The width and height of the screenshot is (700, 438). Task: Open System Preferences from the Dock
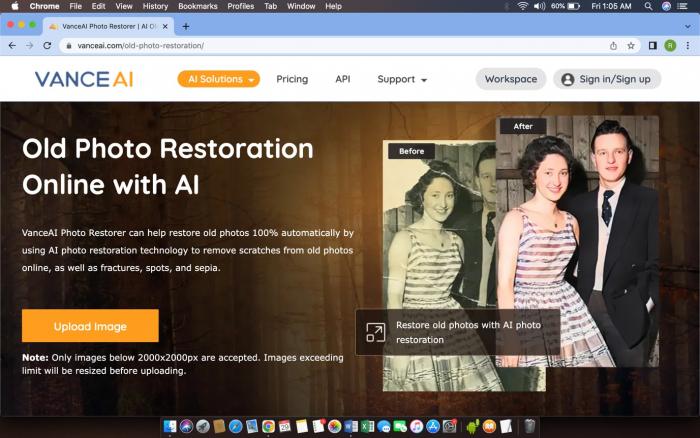point(450,427)
